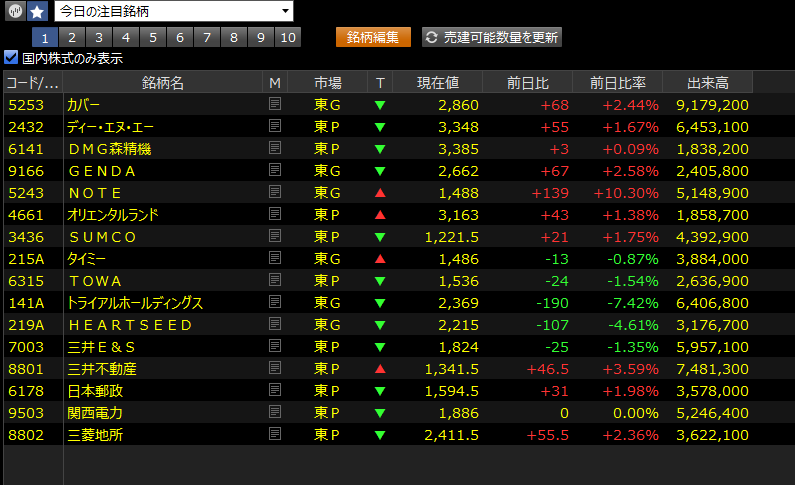Open memo icon for タイミー row

click(x=275, y=258)
